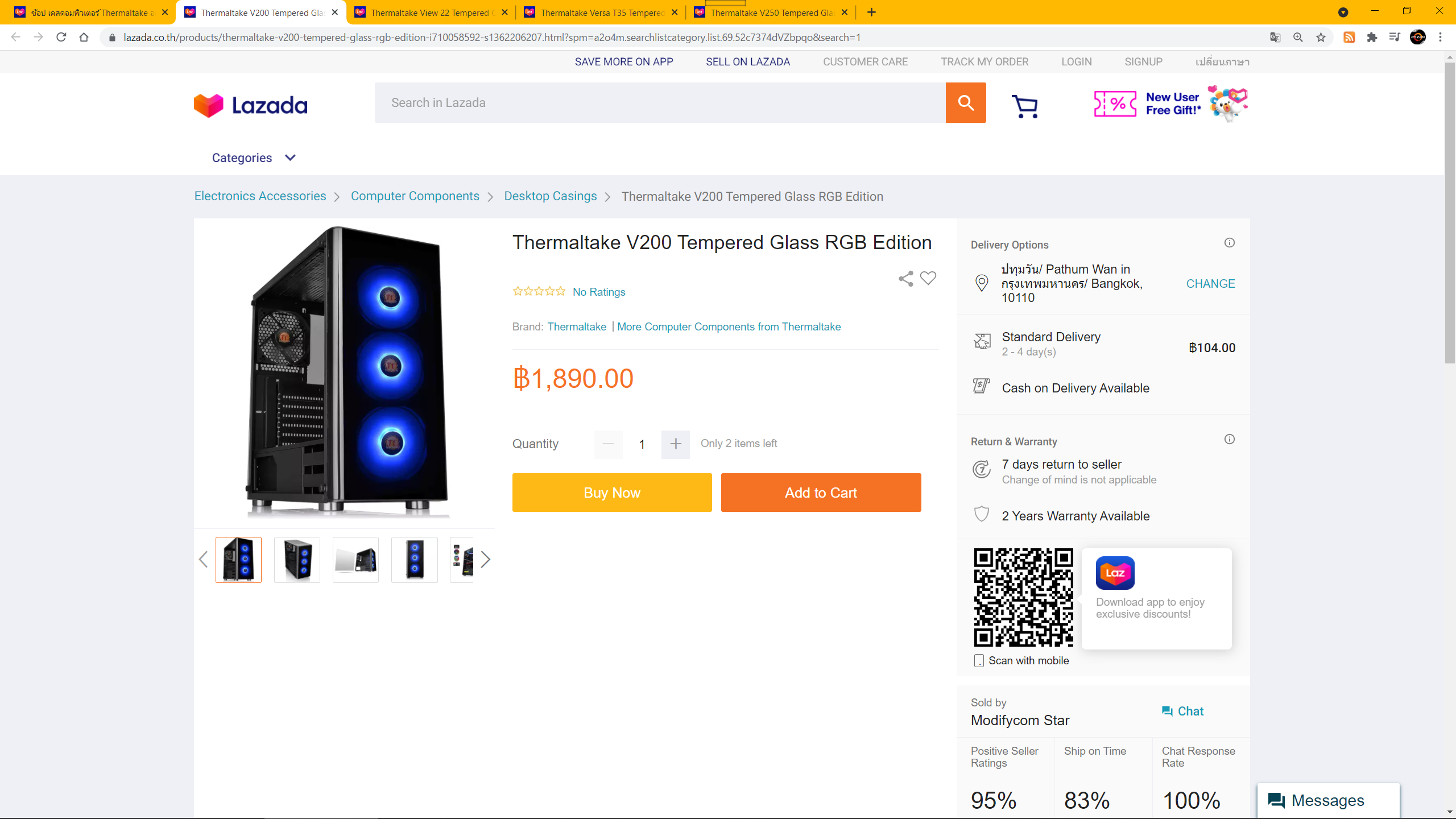Reload the page

[x=61, y=37]
